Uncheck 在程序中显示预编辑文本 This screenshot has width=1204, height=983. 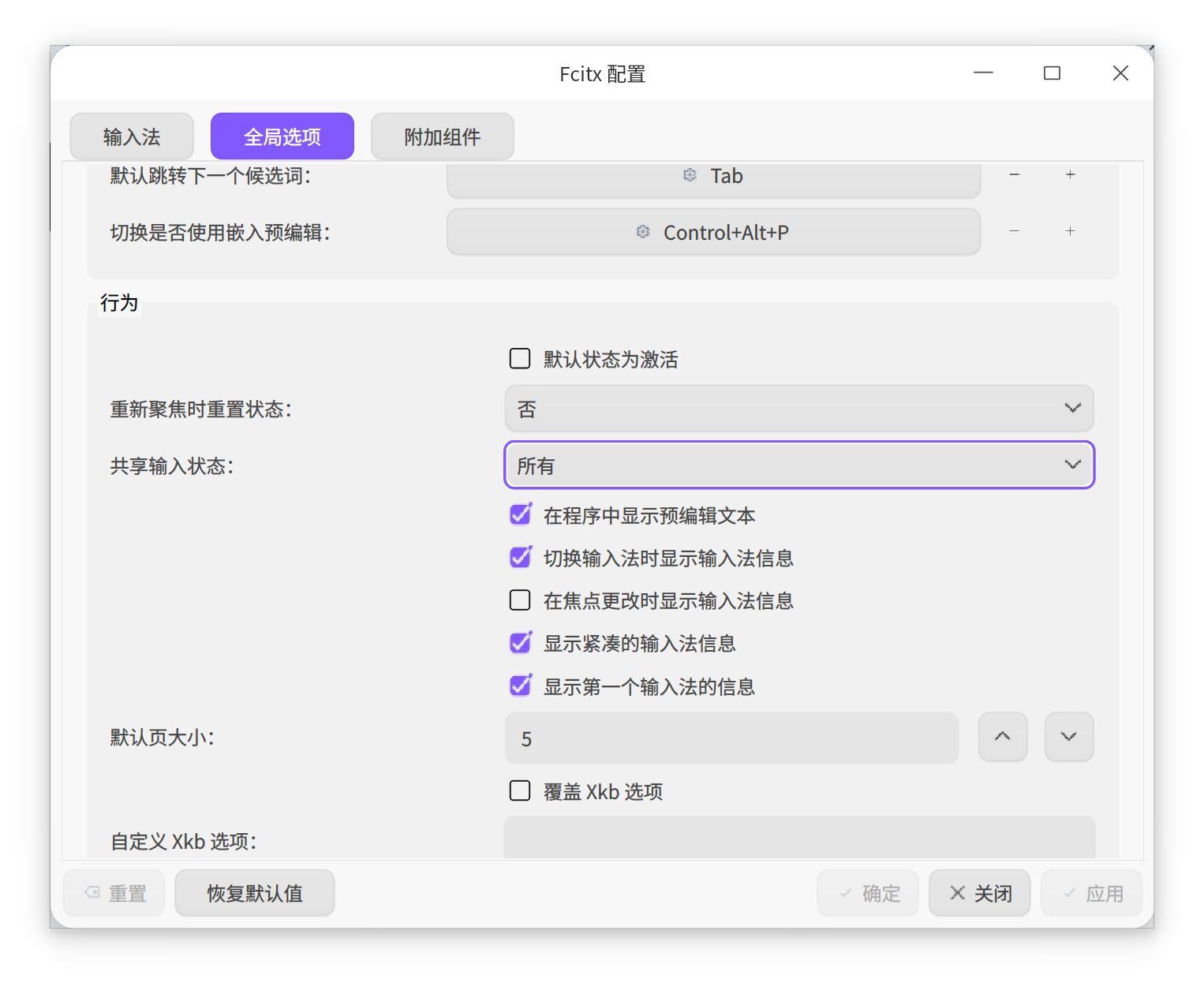click(520, 515)
